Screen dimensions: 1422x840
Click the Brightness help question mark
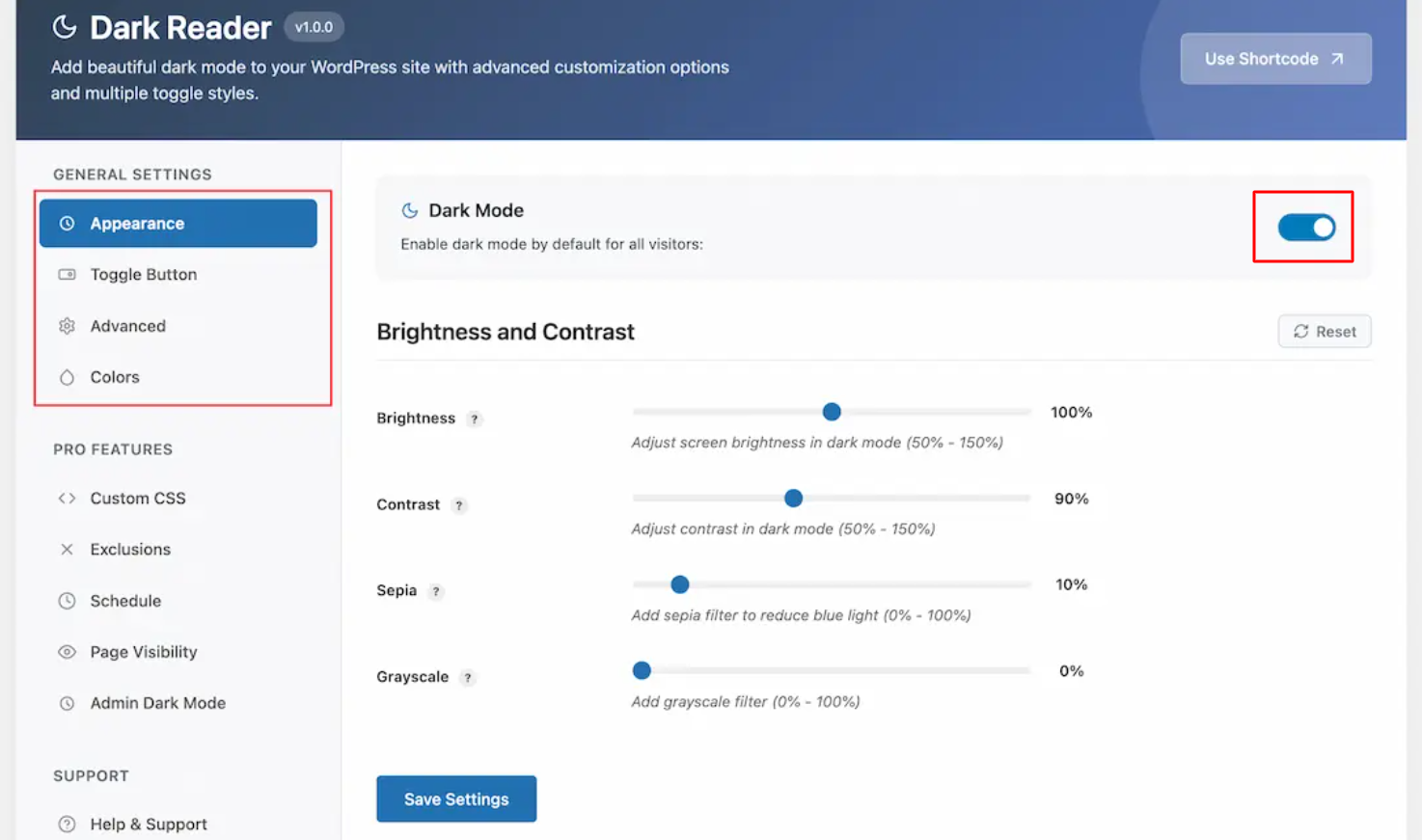pyautogui.click(x=474, y=419)
